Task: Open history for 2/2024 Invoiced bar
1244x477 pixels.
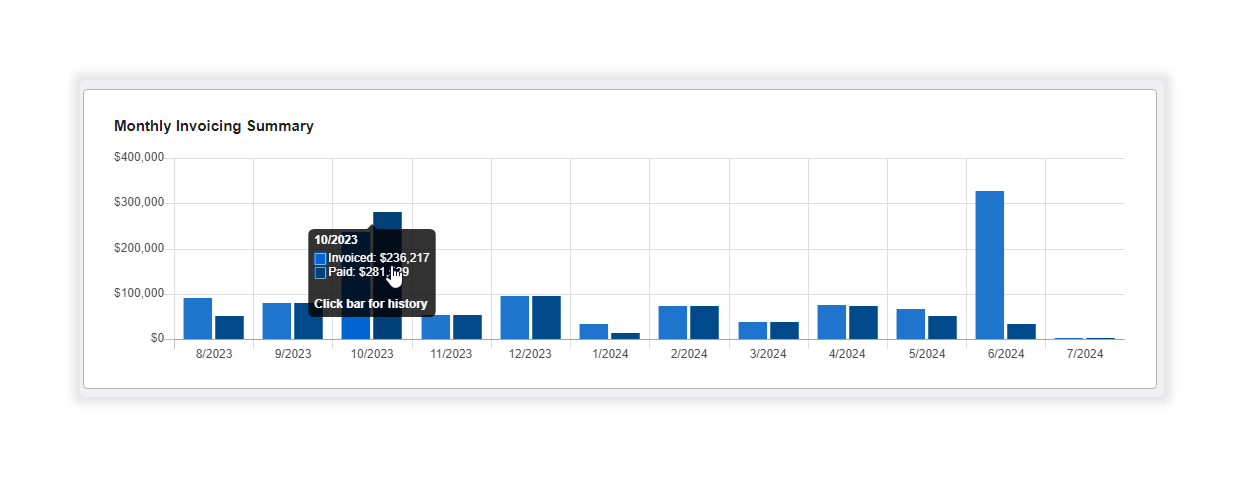Action: pos(673,322)
